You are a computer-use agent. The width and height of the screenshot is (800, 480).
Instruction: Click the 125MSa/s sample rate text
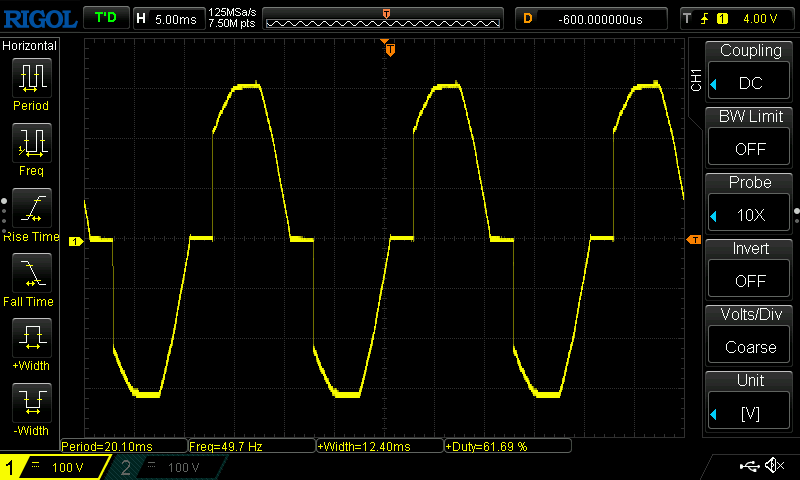pos(233,13)
